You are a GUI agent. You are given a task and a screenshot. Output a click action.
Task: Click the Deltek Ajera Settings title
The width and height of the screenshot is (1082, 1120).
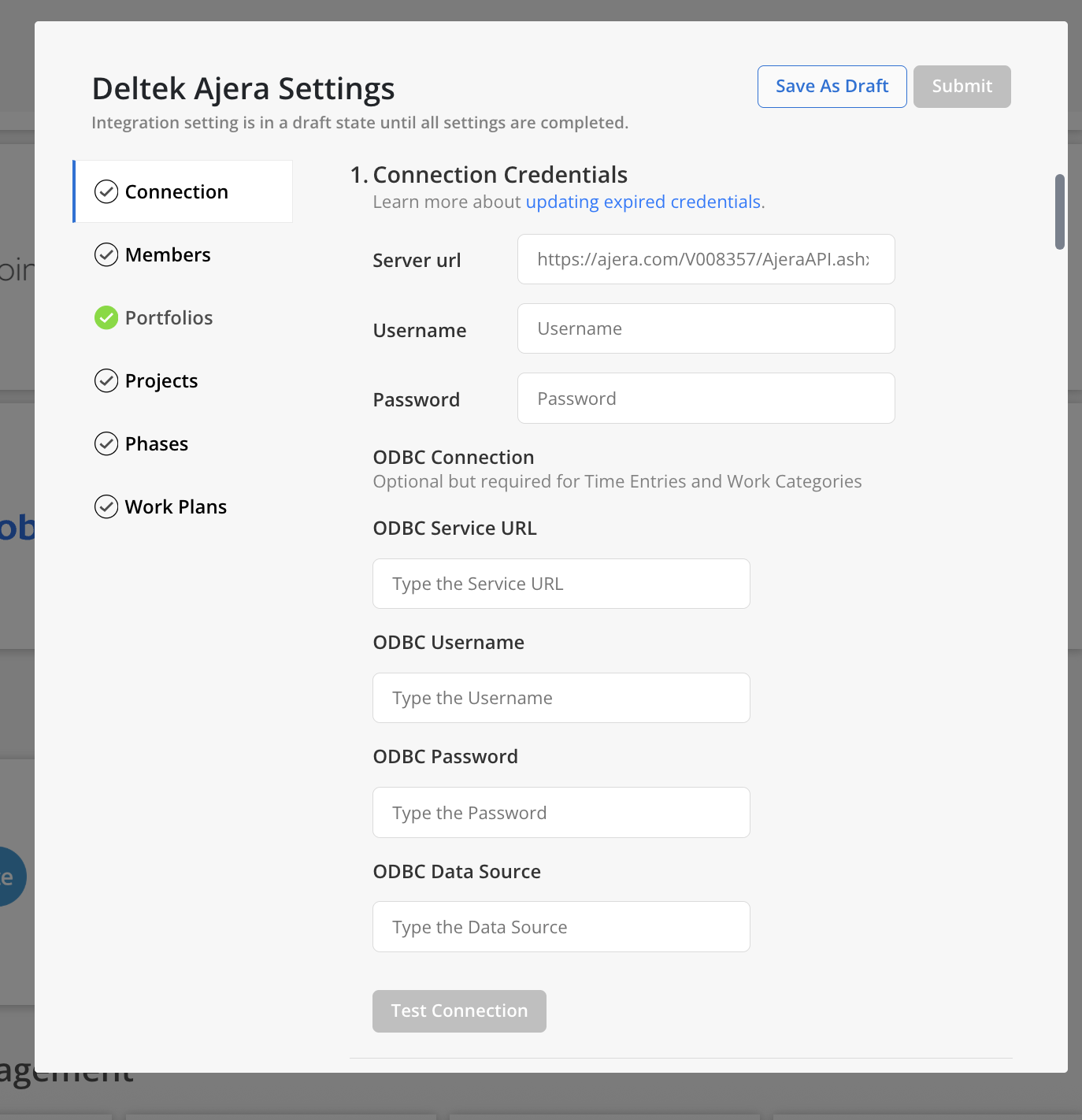click(243, 88)
